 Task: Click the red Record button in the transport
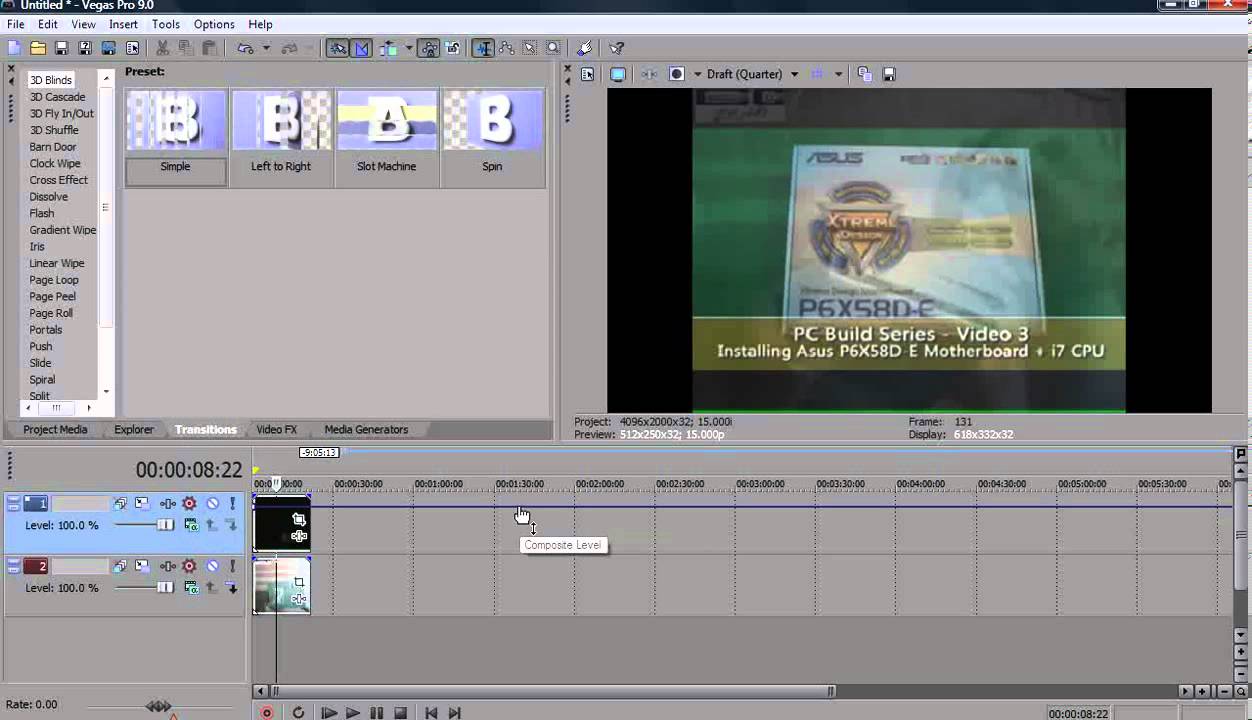pyautogui.click(x=267, y=713)
